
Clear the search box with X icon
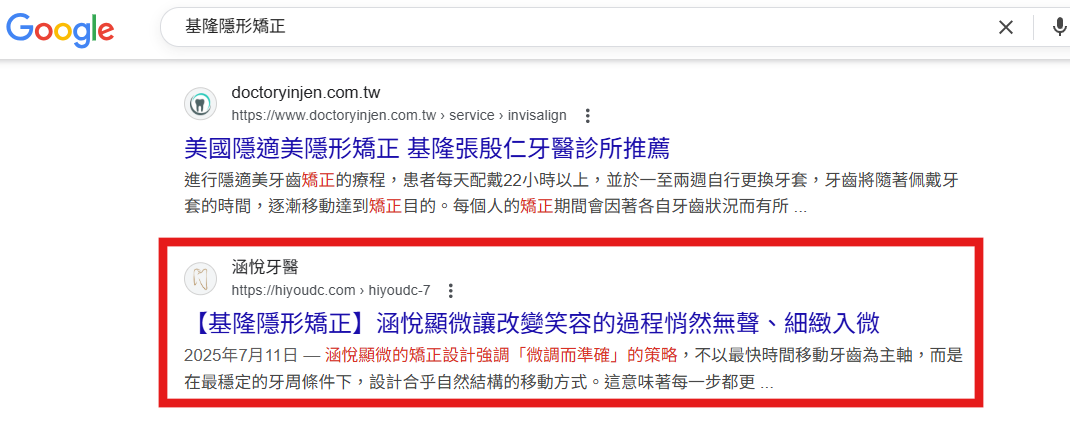tap(1006, 27)
